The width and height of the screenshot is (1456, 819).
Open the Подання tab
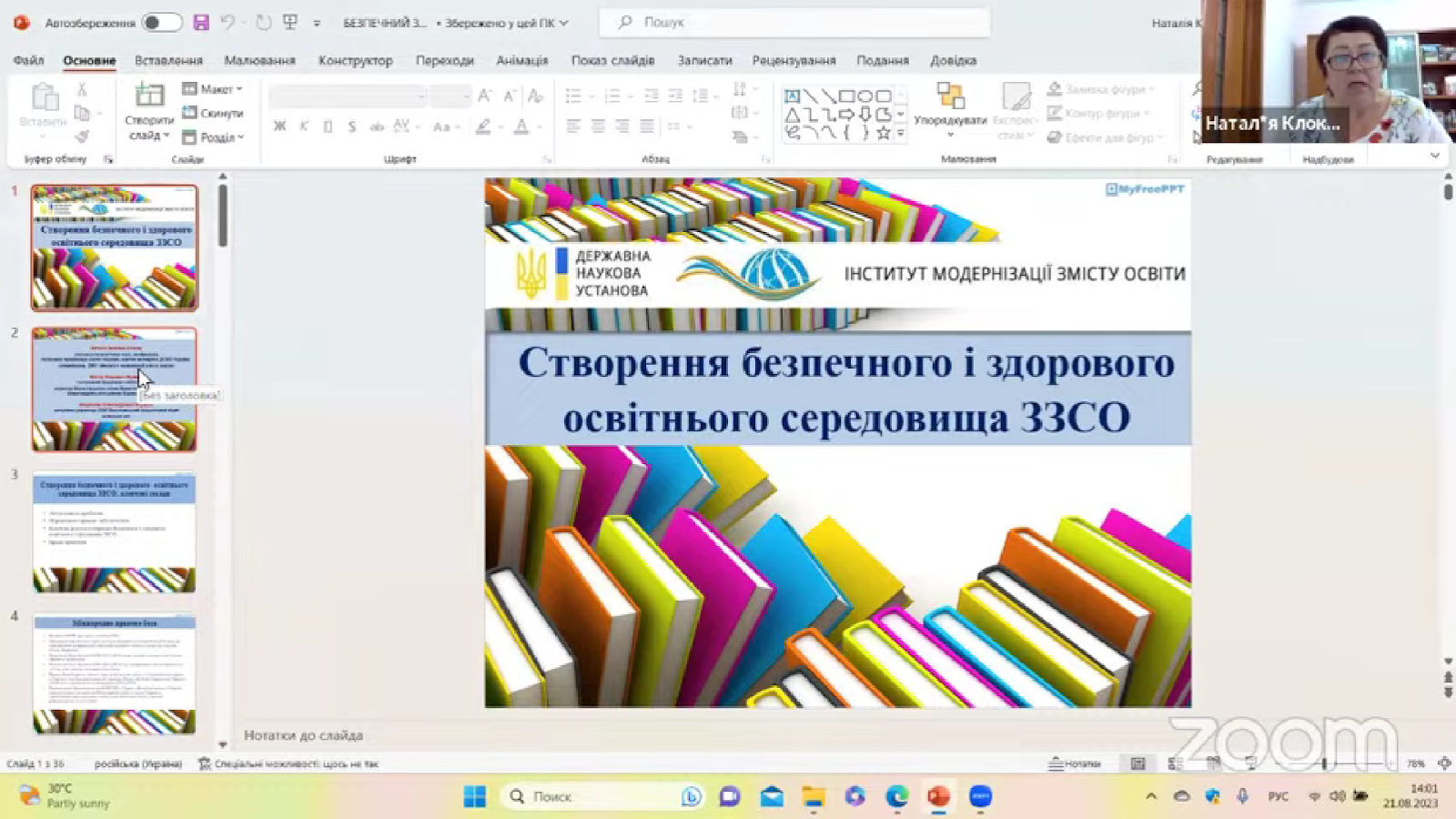coord(882,60)
